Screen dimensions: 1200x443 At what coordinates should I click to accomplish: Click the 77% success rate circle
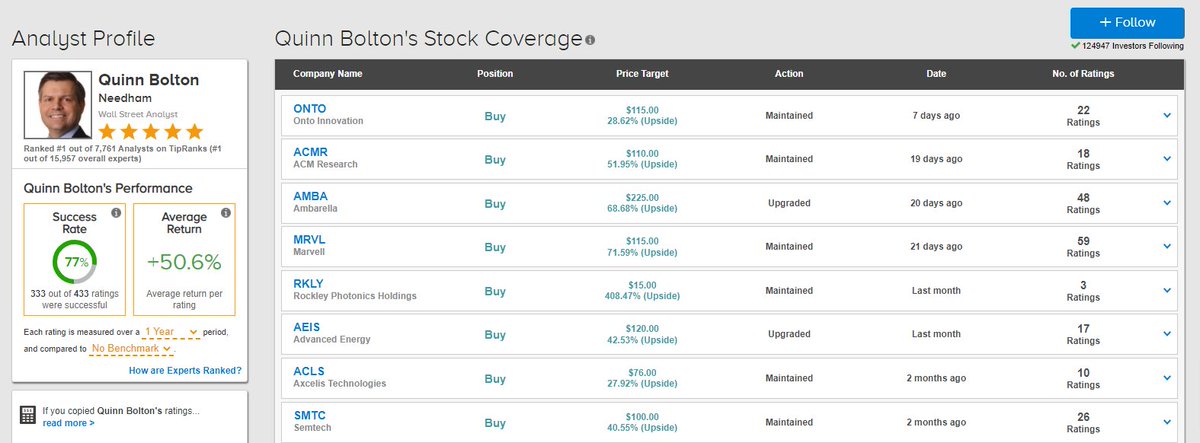[x=75, y=263]
